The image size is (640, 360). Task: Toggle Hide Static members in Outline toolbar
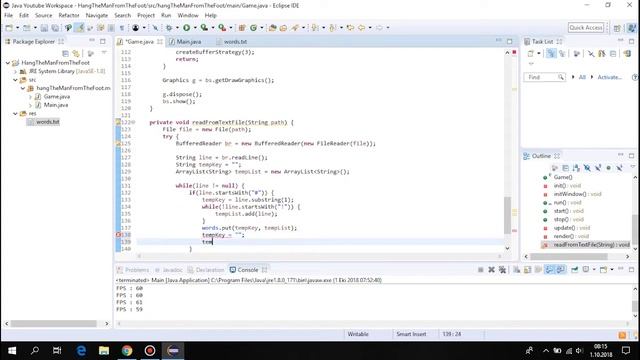598,168
